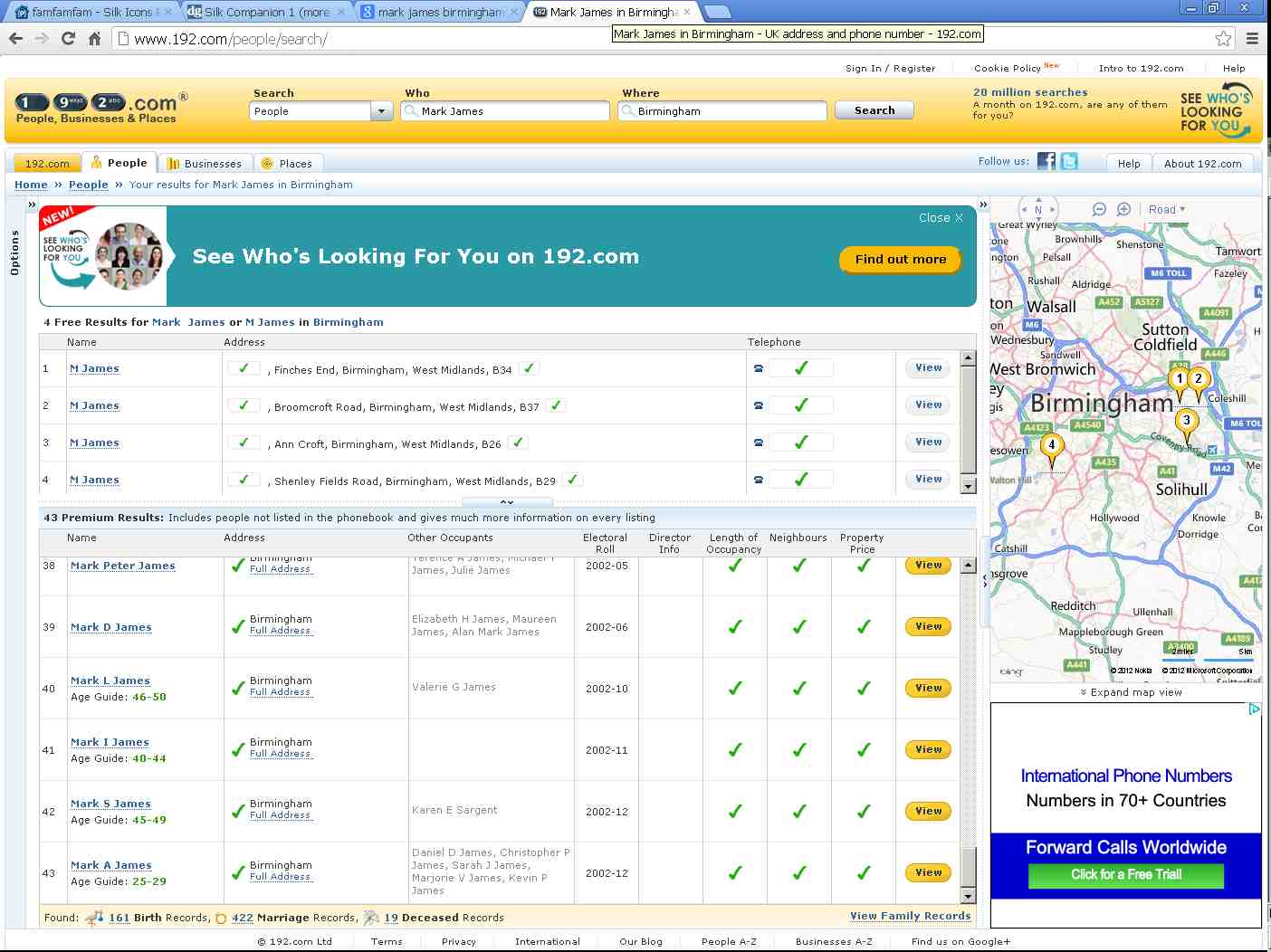Select map pin number 2
Screen dimensions: 1271x952
[1199, 383]
